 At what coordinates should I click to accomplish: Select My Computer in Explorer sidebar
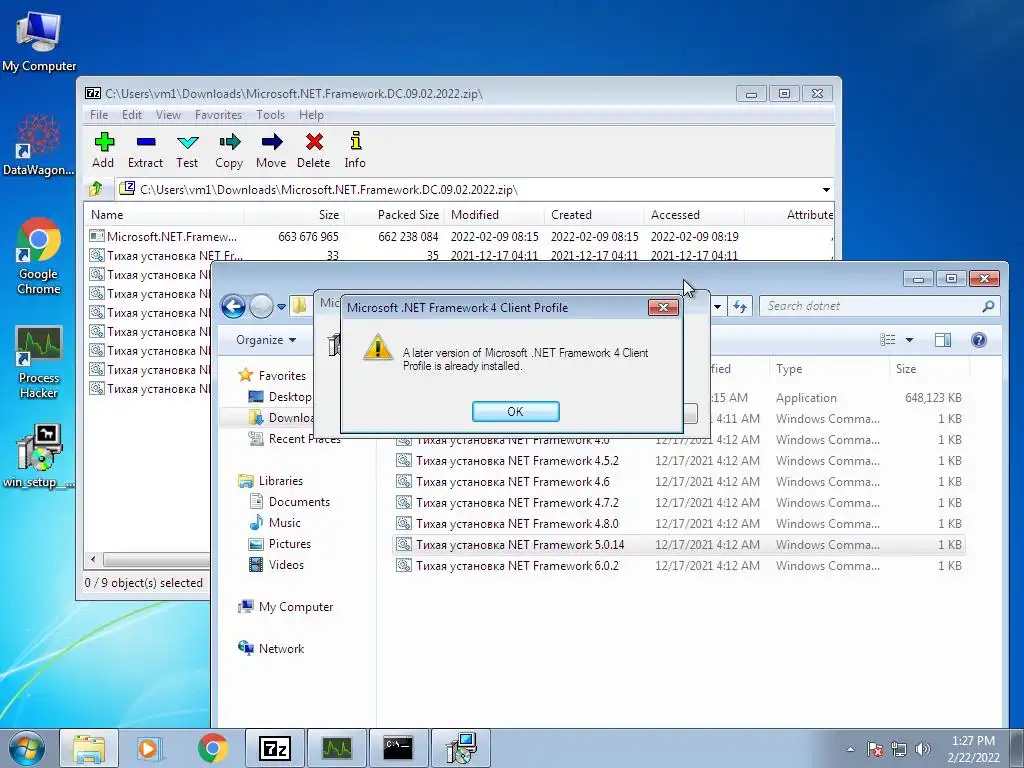(x=286, y=607)
